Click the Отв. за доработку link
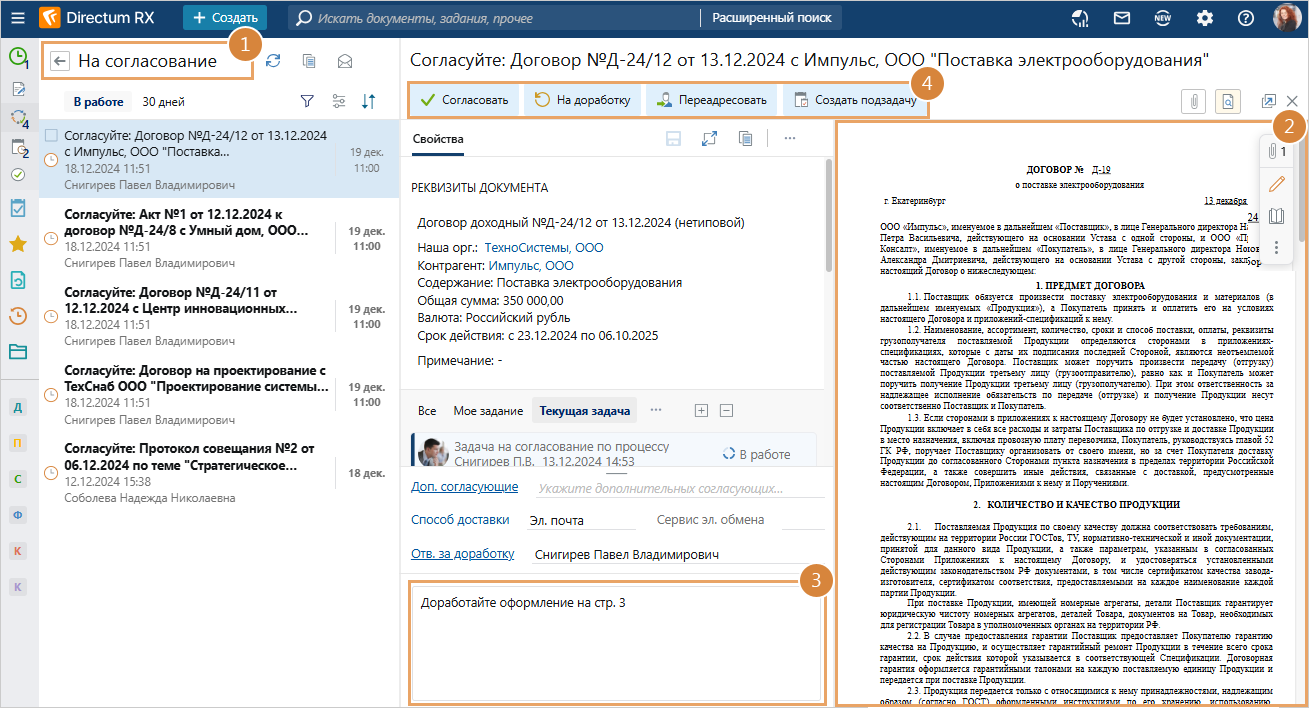 pyautogui.click(x=462, y=554)
